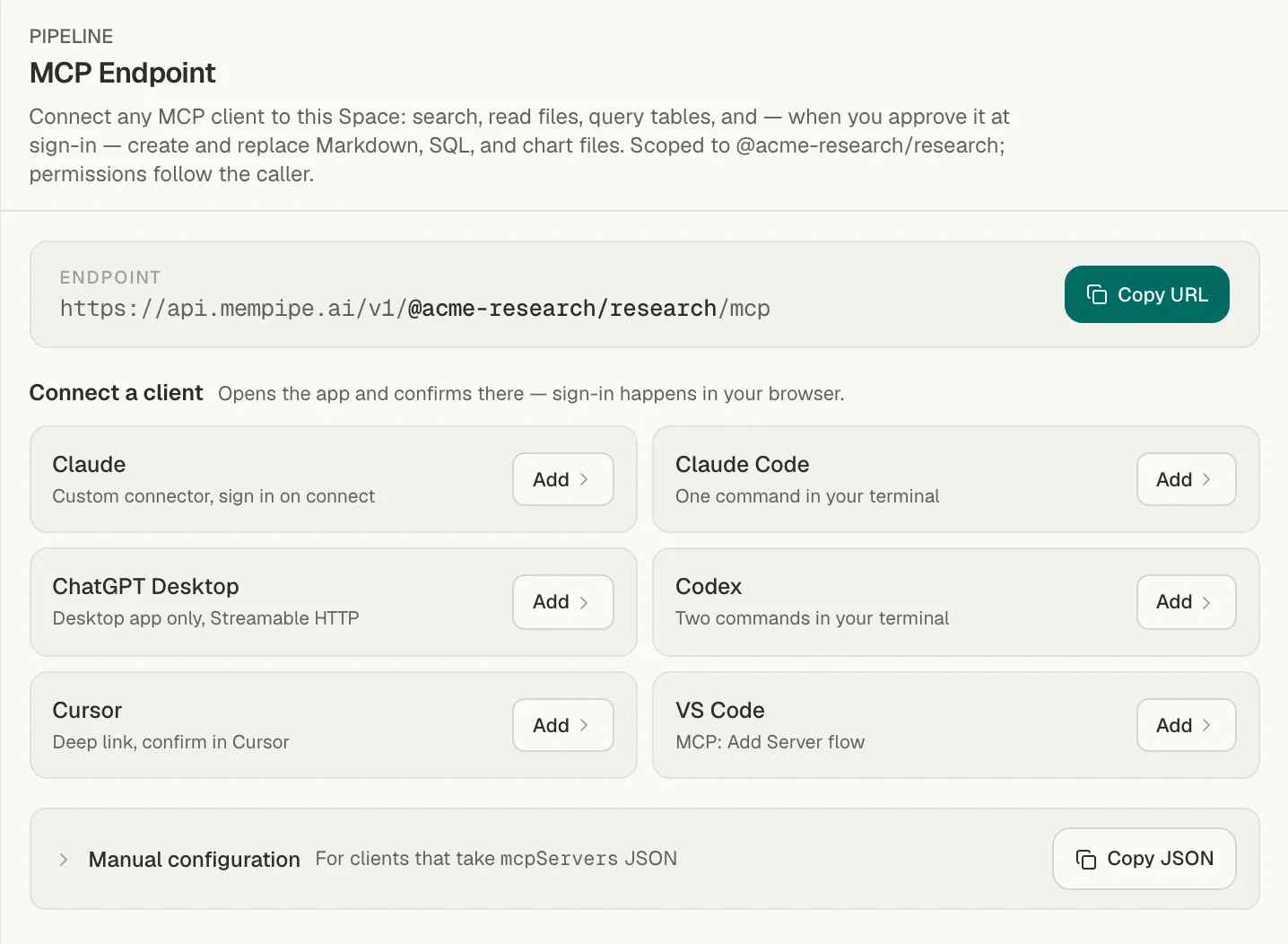Click 'Desktop app only, Streamable HTTP' text

click(x=206, y=618)
